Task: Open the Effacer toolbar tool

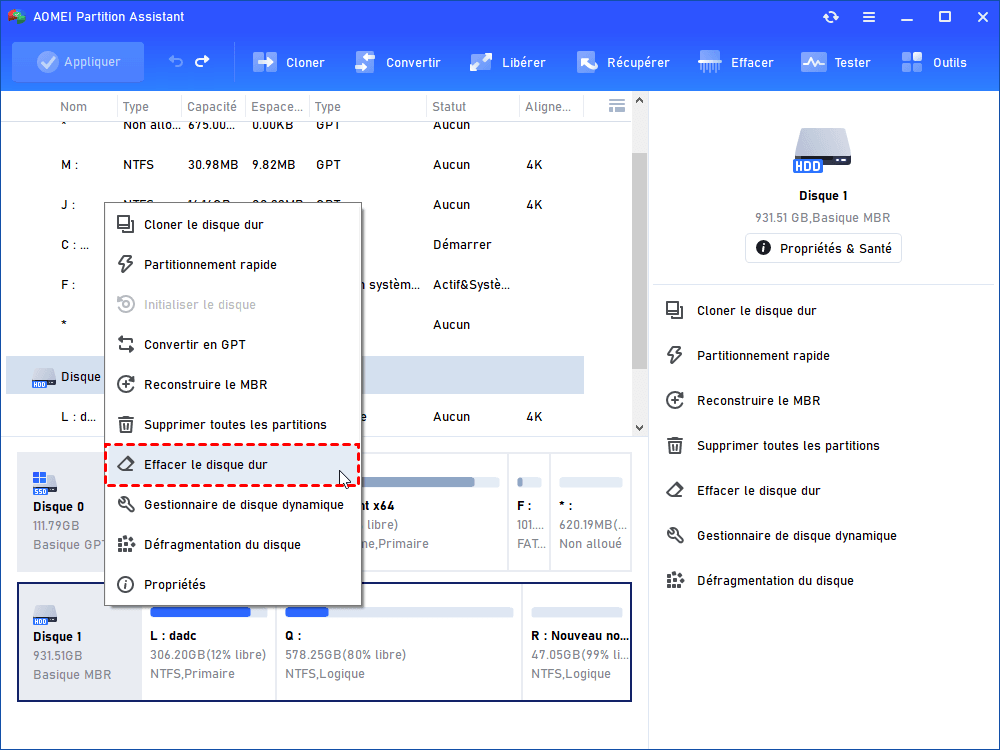Action: 735,62
